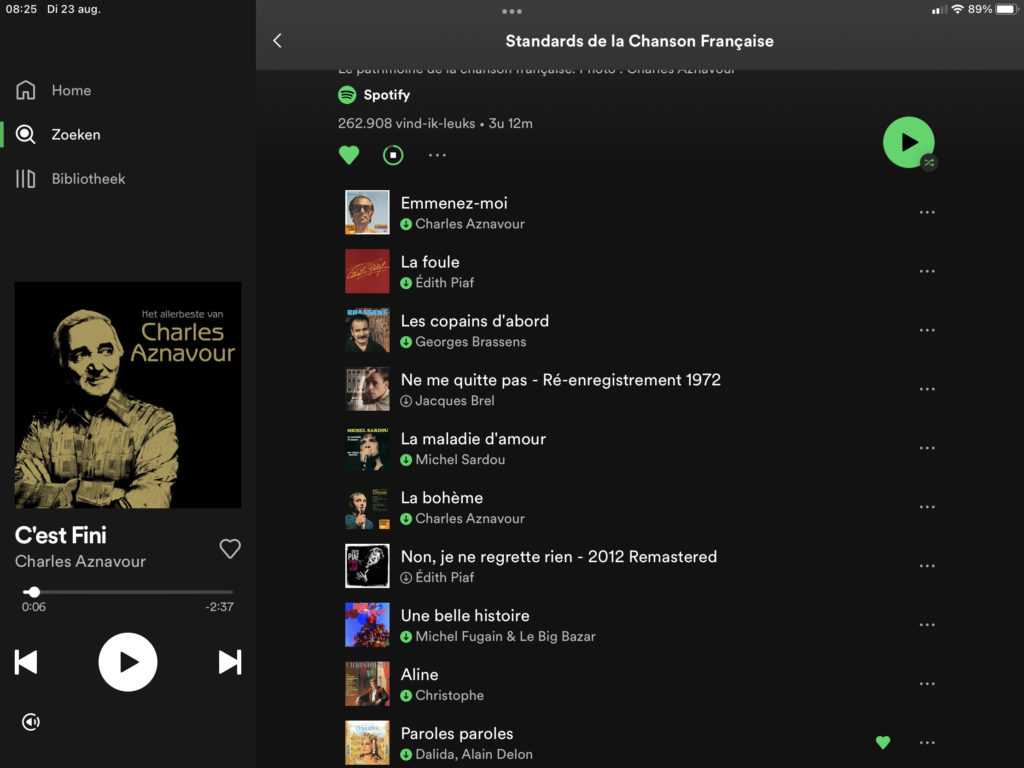Like the current song C'est Fini
The height and width of the screenshot is (768, 1024).
click(x=230, y=549)
